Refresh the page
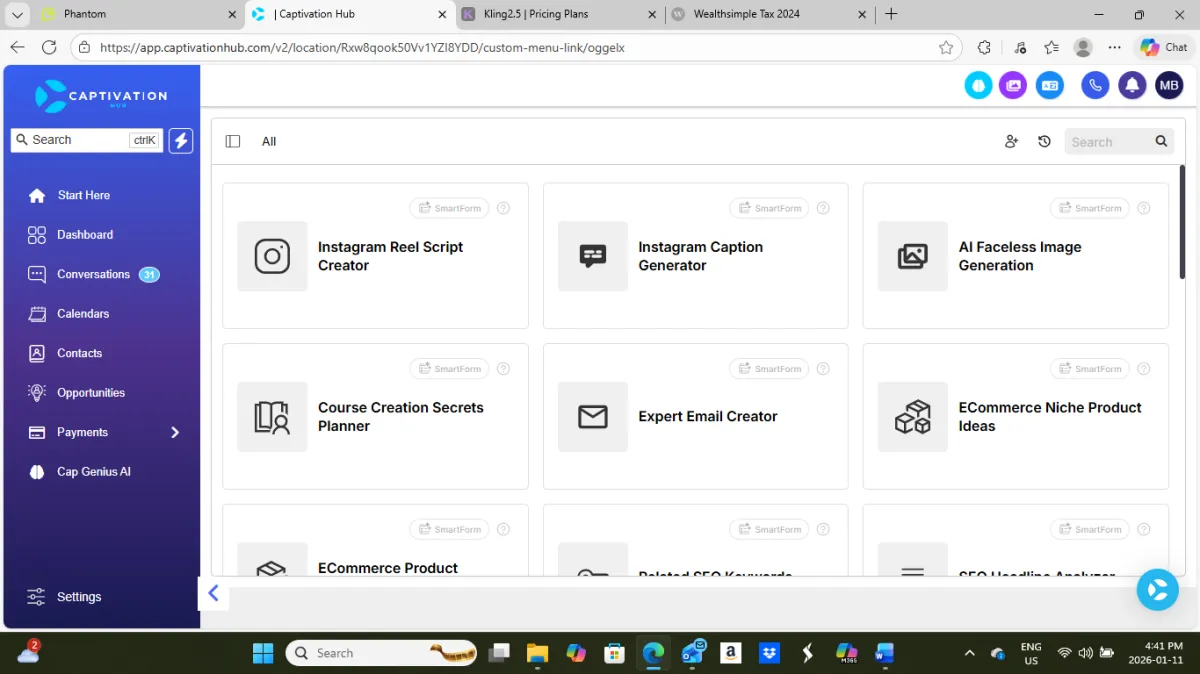1200x674 pixels. tap(49, 47)
